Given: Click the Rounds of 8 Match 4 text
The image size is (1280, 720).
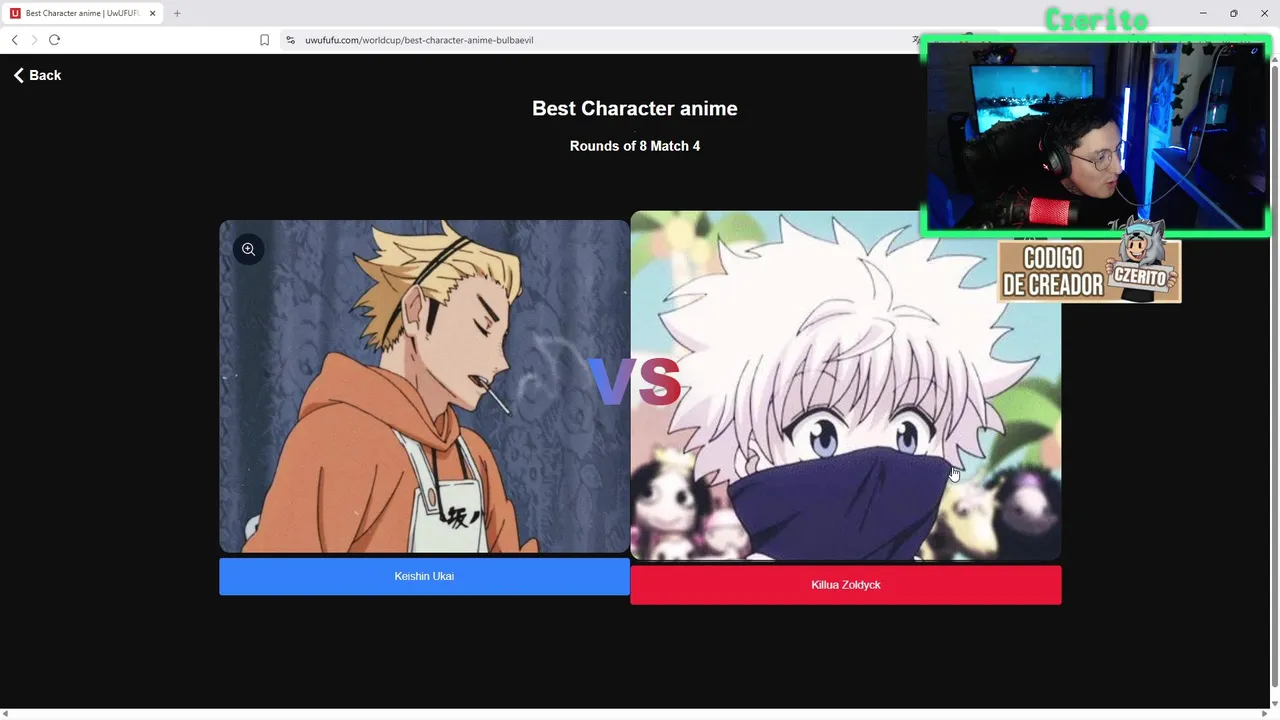Looking at the screenshot, I should click(635, 146).
